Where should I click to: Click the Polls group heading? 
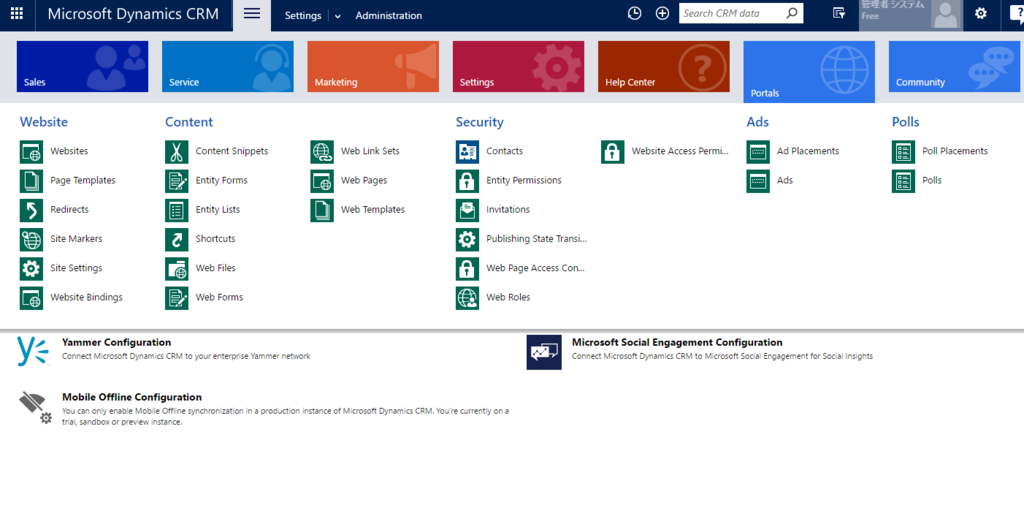(905, 122)
